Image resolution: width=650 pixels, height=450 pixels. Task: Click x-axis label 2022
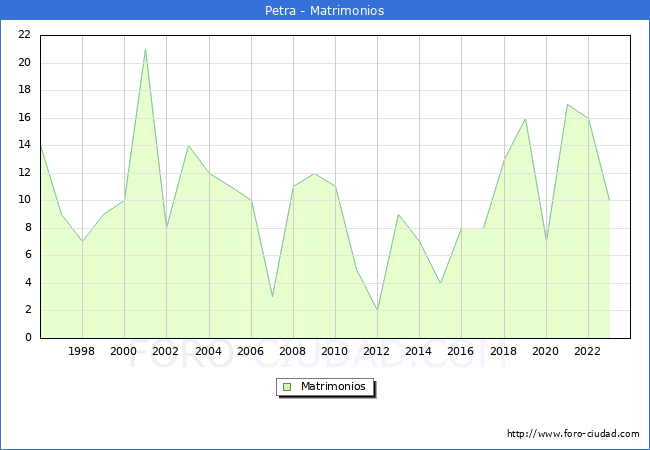tap(587, 351)
